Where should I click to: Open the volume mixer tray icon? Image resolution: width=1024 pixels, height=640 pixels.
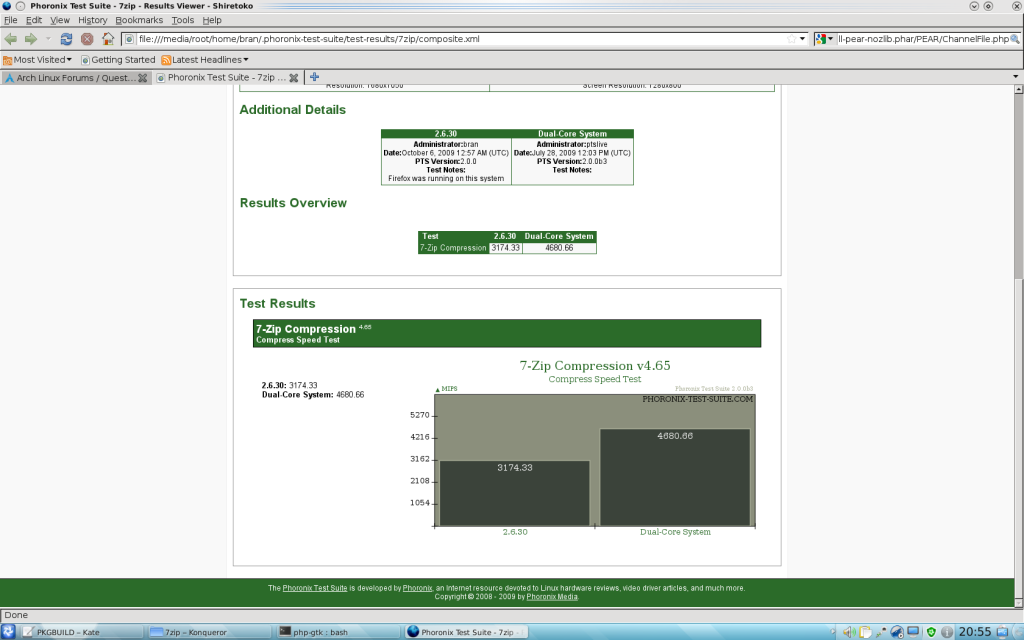848,632
